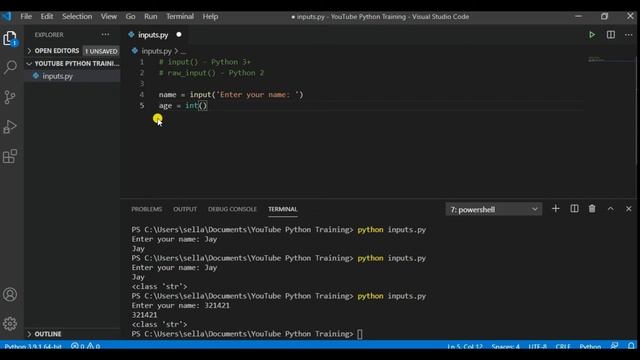Screen dimensions: 640x360
Task: Place cursor in line 5 age = int()
Action: pos(183,105)
